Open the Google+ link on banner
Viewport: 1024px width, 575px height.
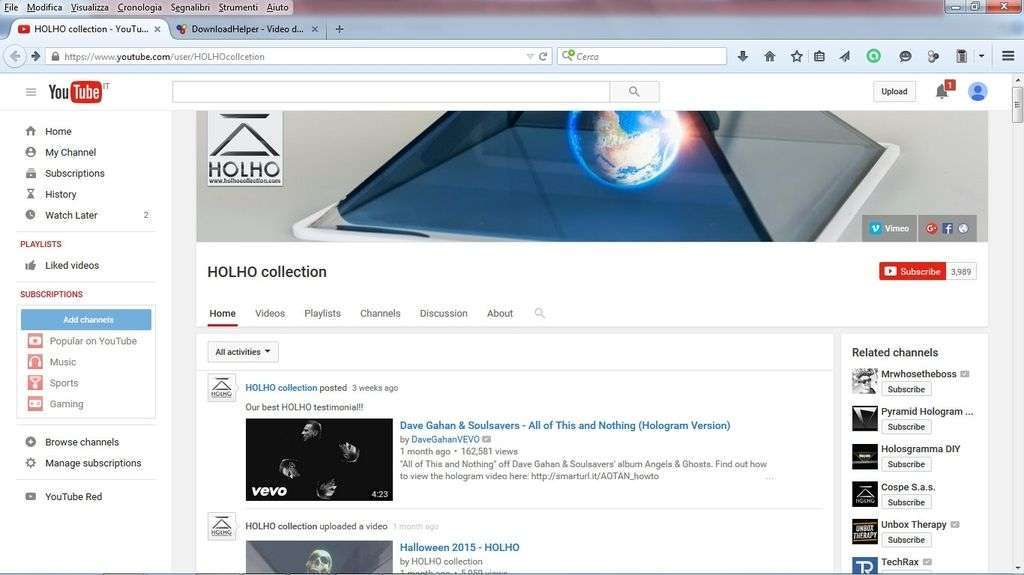pos(932,228)
